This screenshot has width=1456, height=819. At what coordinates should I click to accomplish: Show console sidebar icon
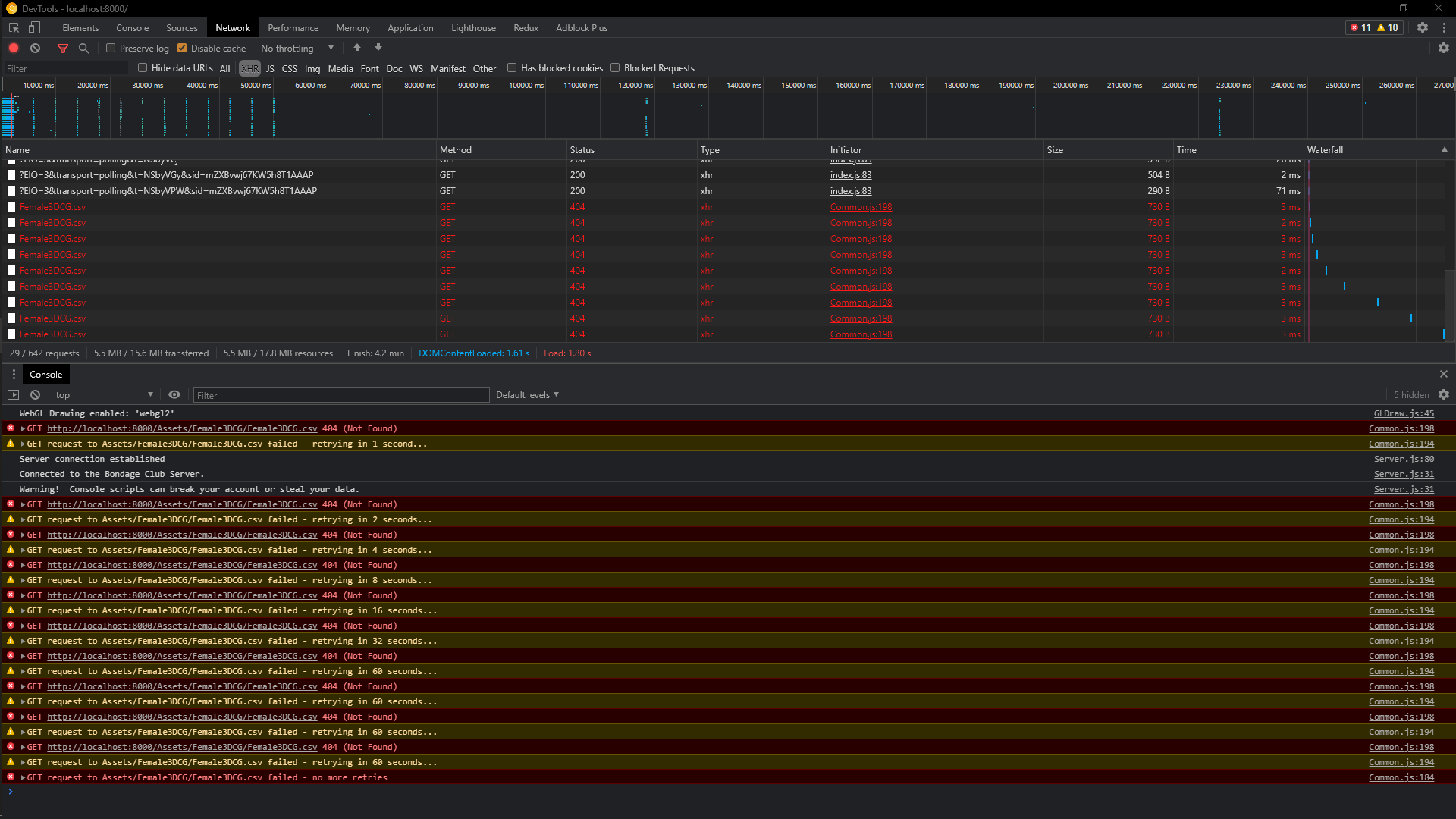[x=13, y=394]
